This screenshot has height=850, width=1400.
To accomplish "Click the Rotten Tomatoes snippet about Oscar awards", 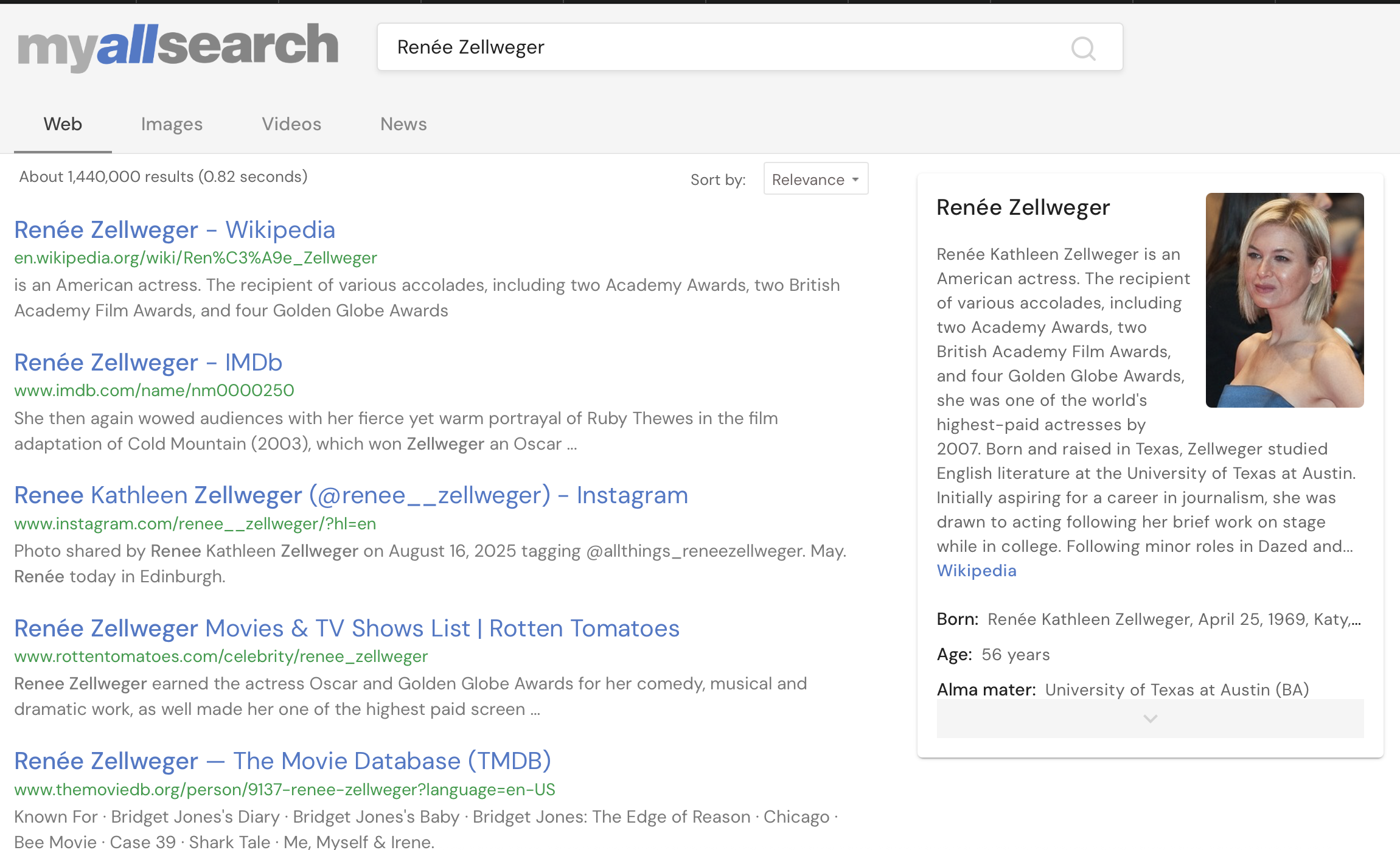I will (x=411, y=697).
